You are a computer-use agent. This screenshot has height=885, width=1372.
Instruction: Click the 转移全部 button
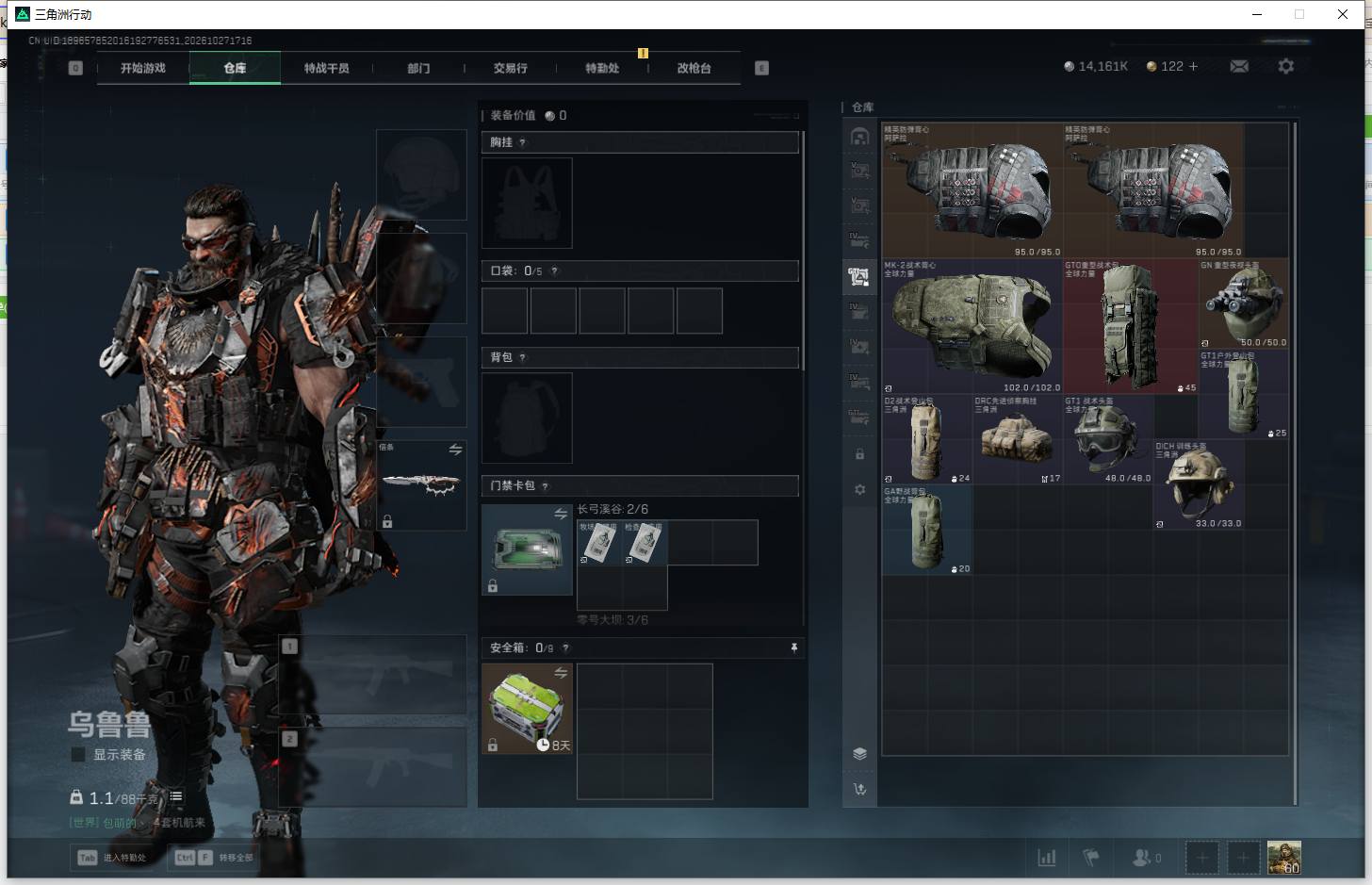point(213,858)
